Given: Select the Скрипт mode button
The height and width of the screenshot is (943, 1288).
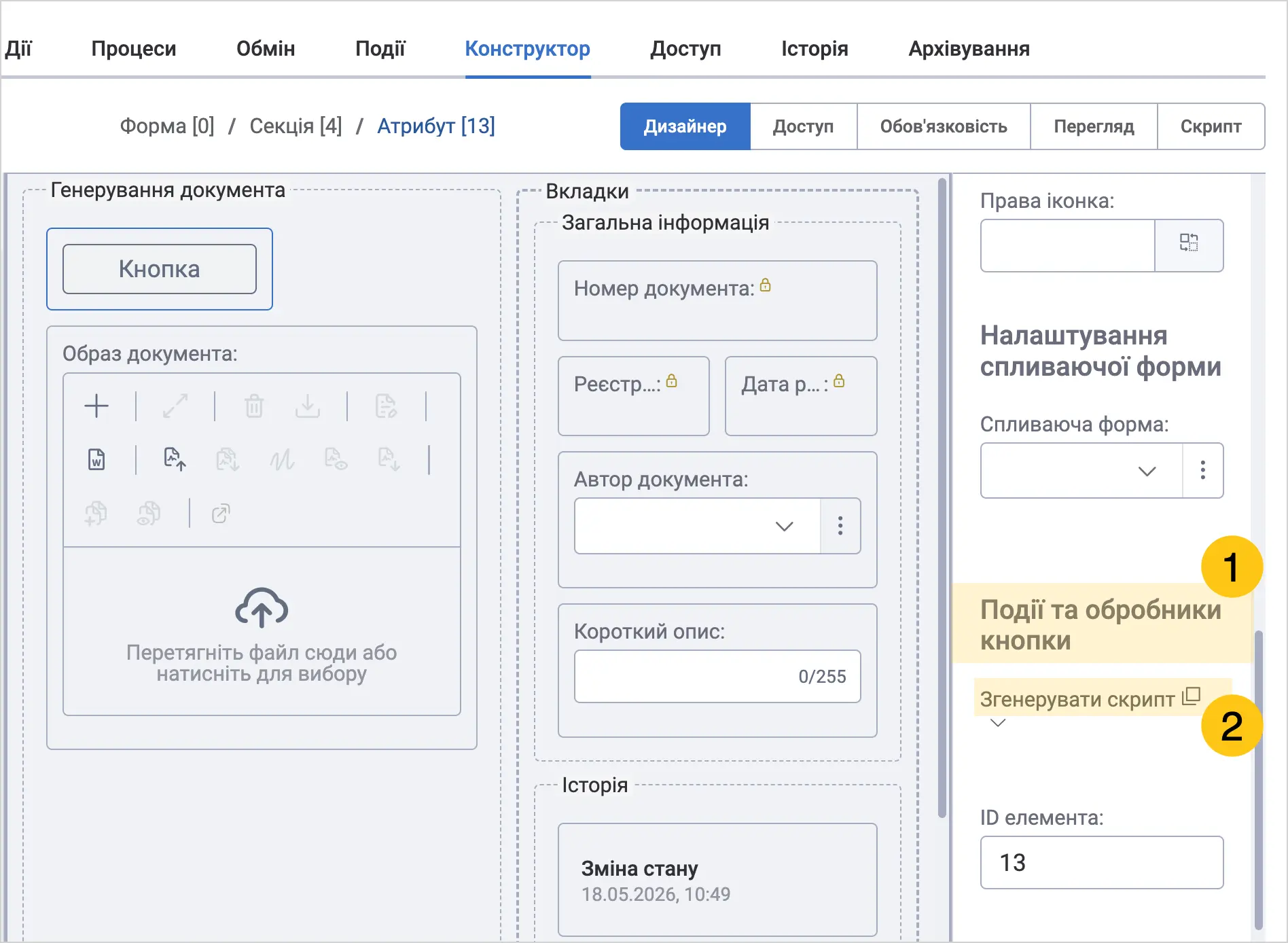Looking at the screenshot, I should pyautogui.click(x=1211, y=126).
